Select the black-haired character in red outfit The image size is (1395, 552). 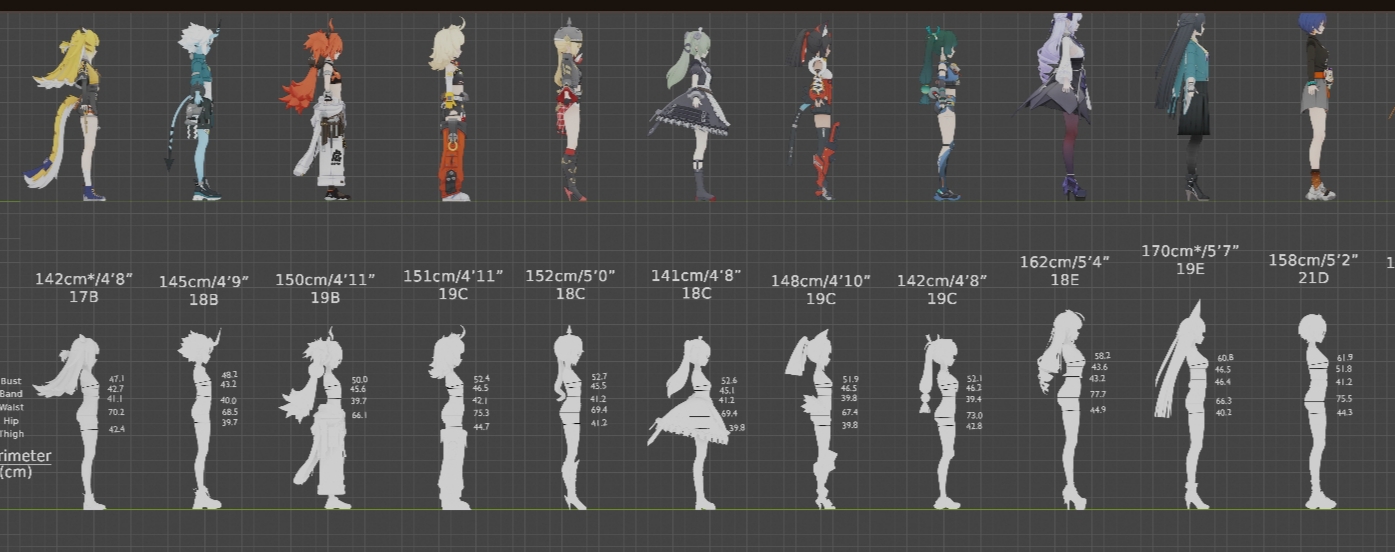pyautogui.click(x=817, y=112)
